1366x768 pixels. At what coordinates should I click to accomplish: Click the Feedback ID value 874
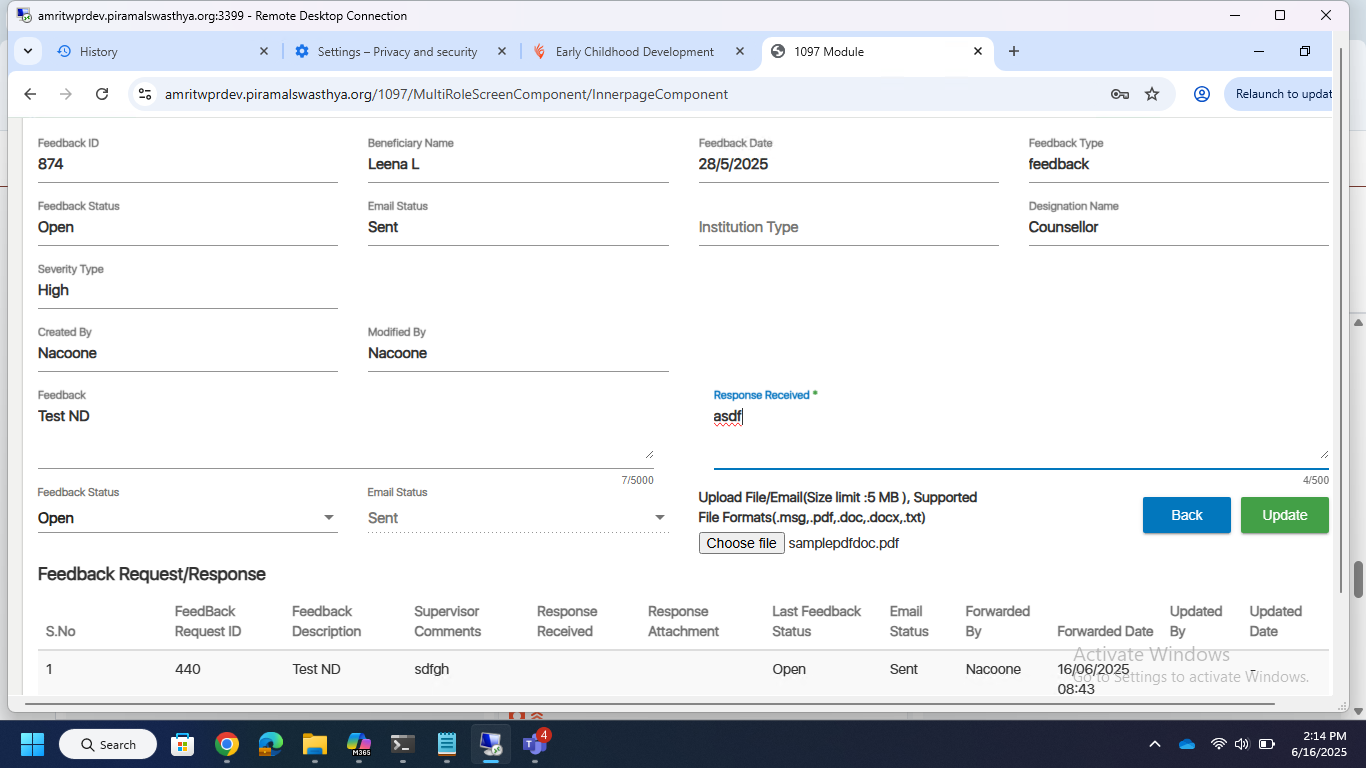pos(51,164)
